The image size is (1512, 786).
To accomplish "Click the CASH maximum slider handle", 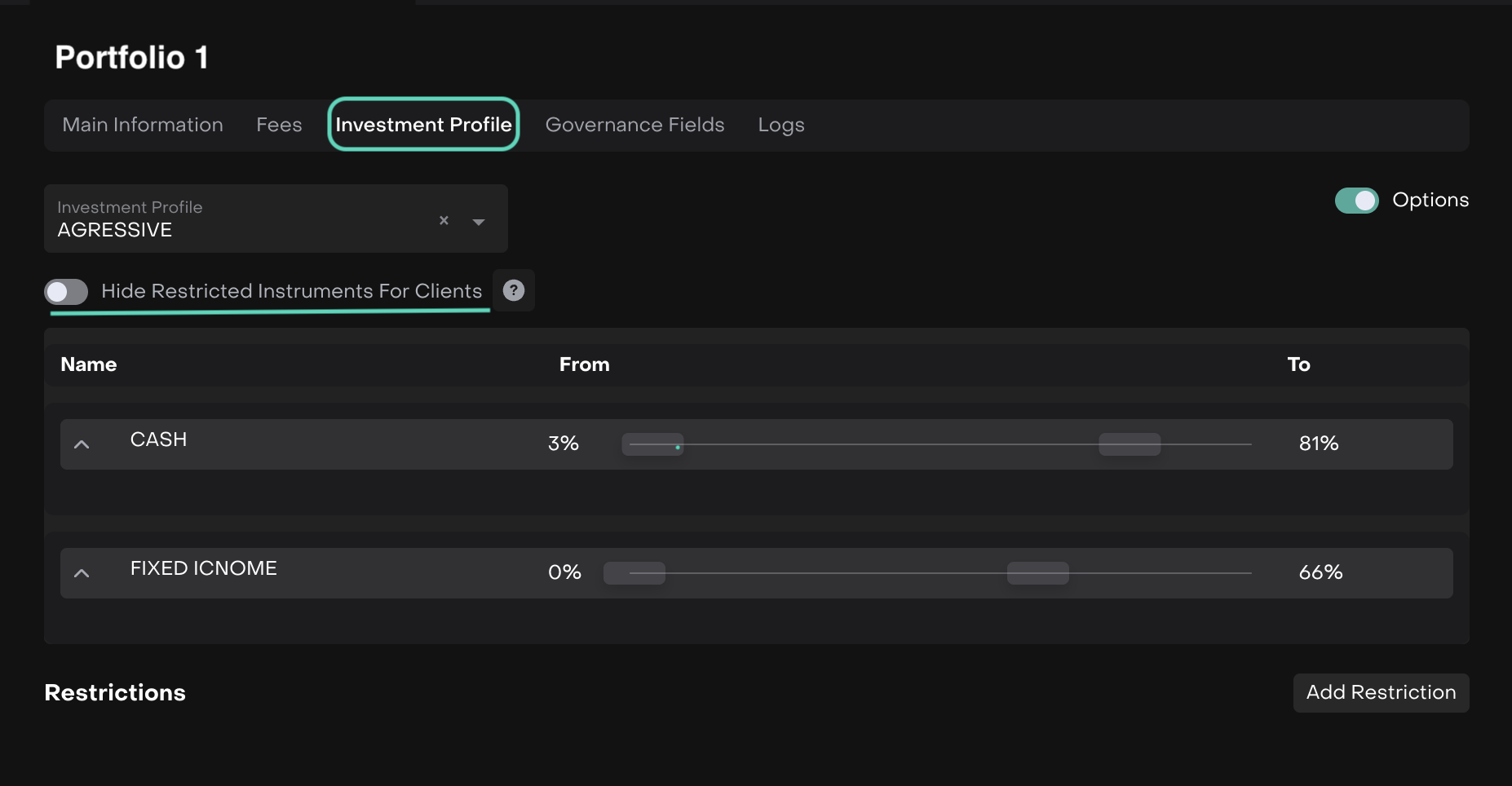I will 1130,444.
